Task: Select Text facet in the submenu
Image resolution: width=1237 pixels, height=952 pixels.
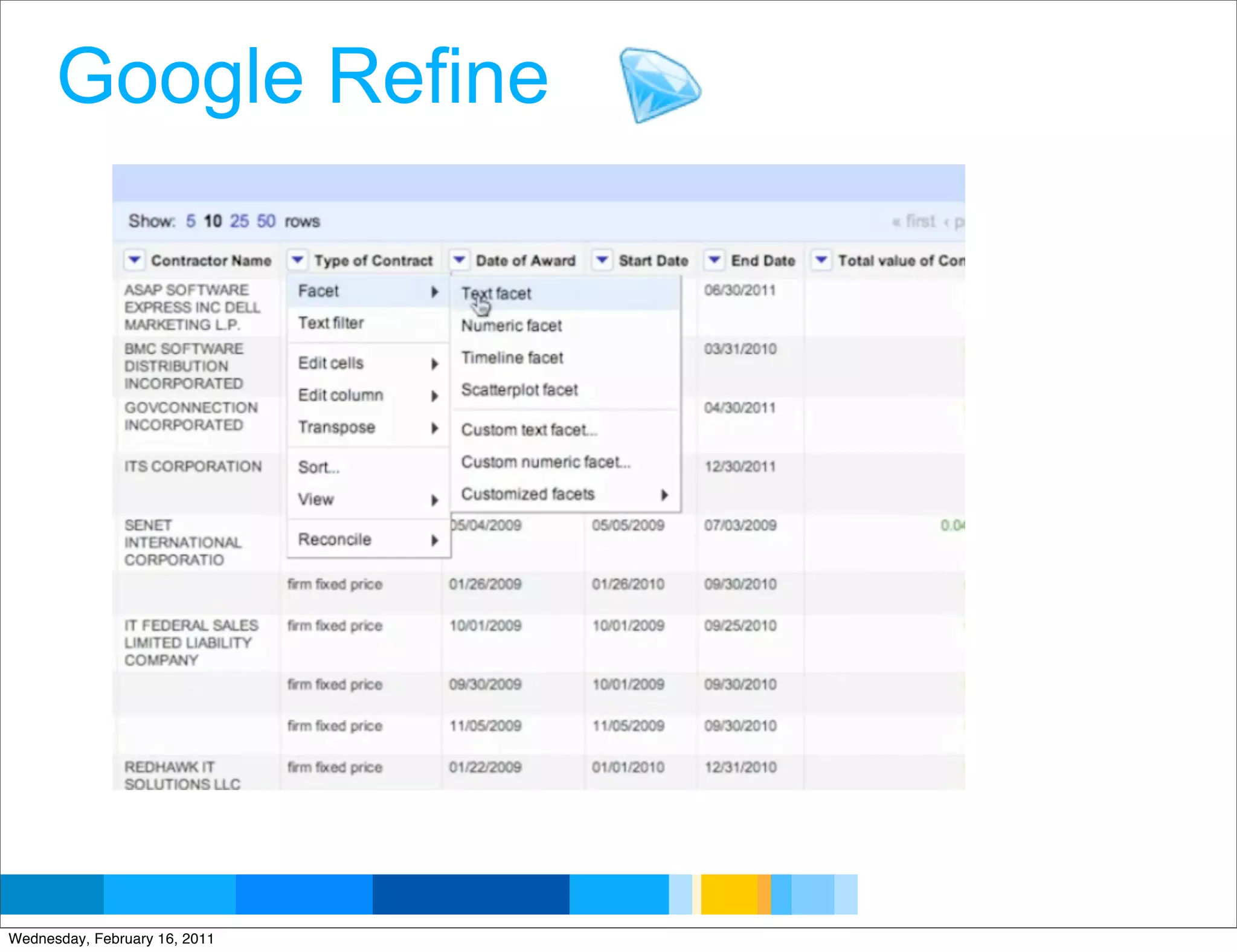Action: (x=565, y=294)
